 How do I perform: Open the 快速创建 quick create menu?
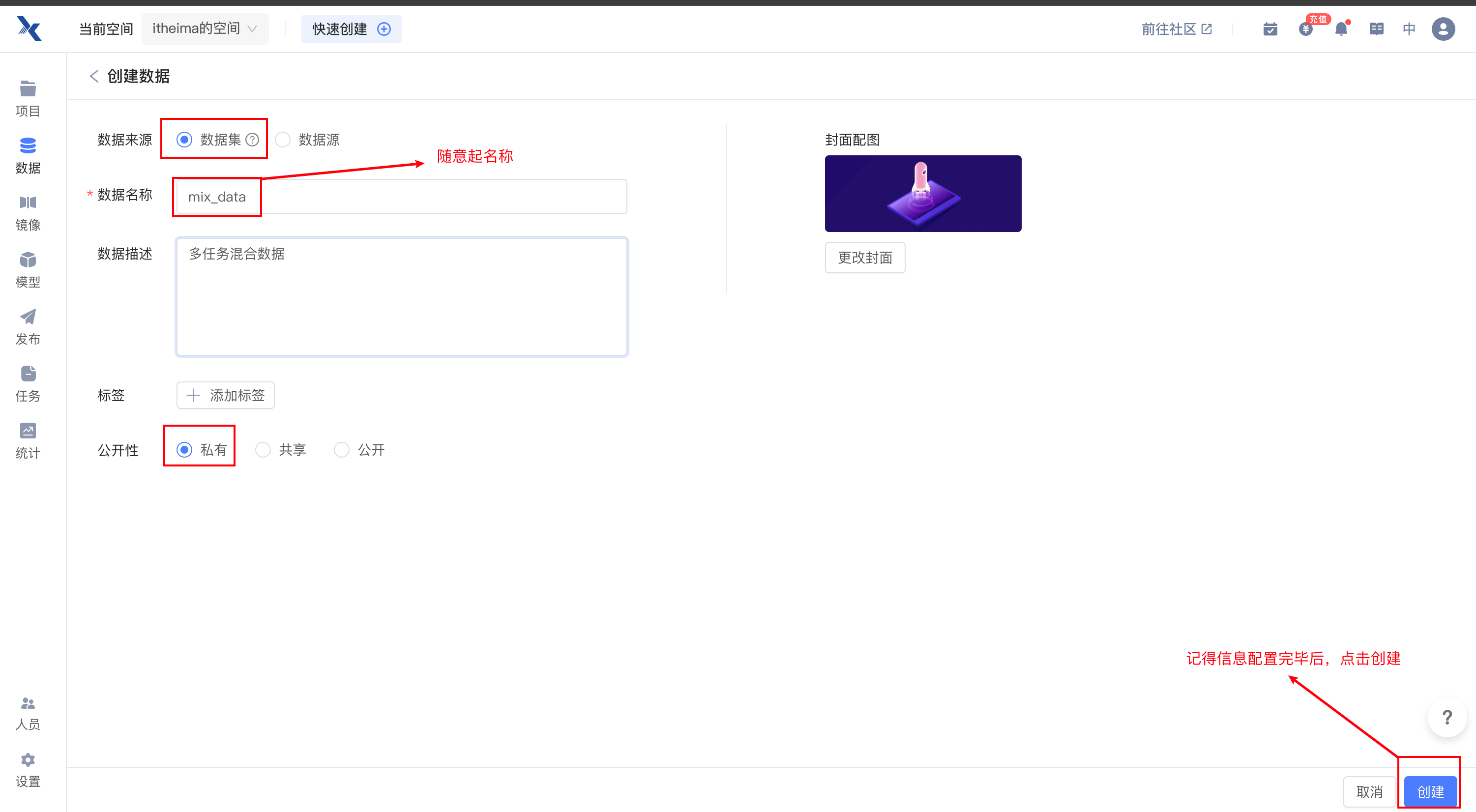[351, 29]
